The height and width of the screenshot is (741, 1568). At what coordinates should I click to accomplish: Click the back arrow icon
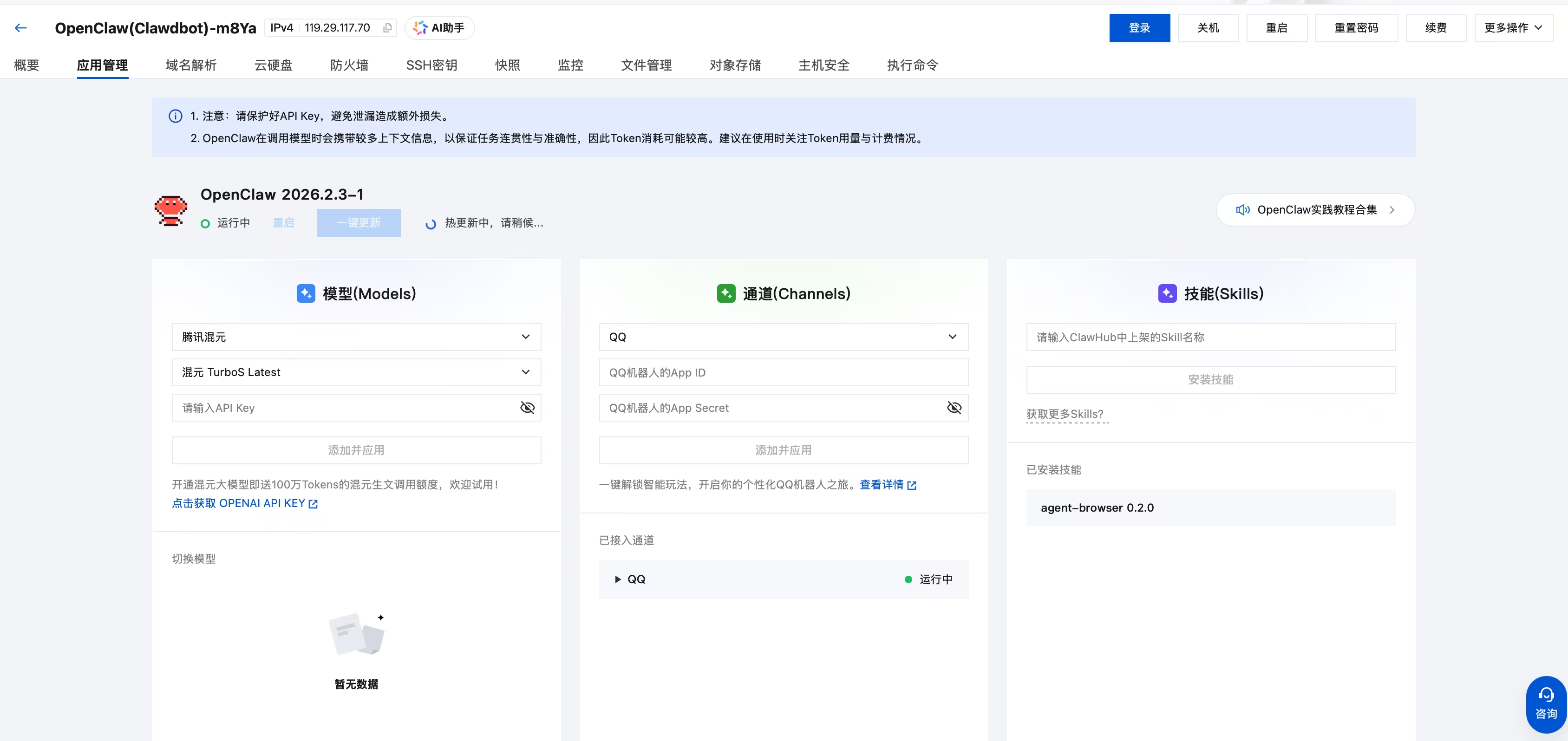point(21,28)
